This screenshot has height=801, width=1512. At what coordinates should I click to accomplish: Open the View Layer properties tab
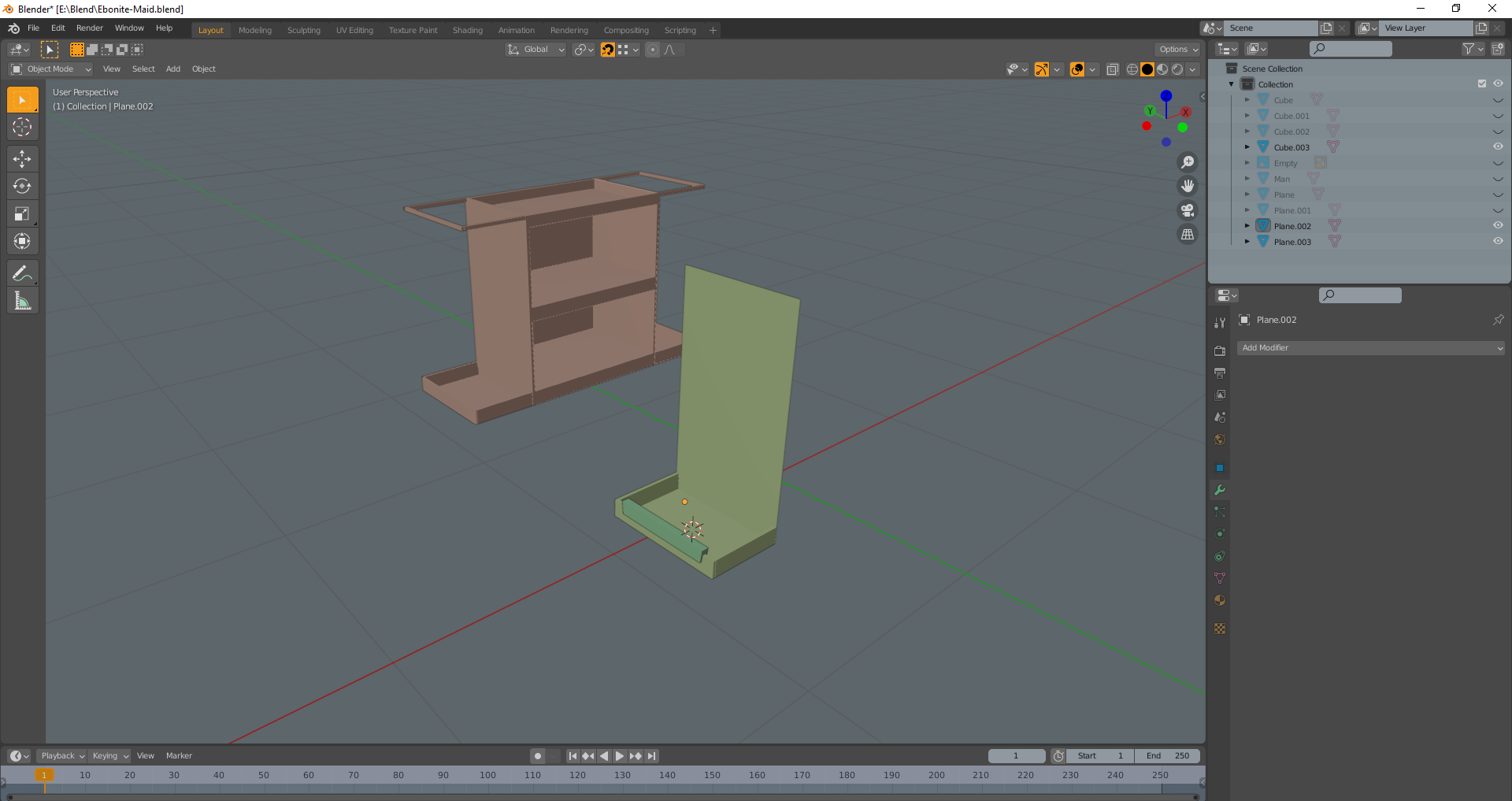coord(1220,395)
